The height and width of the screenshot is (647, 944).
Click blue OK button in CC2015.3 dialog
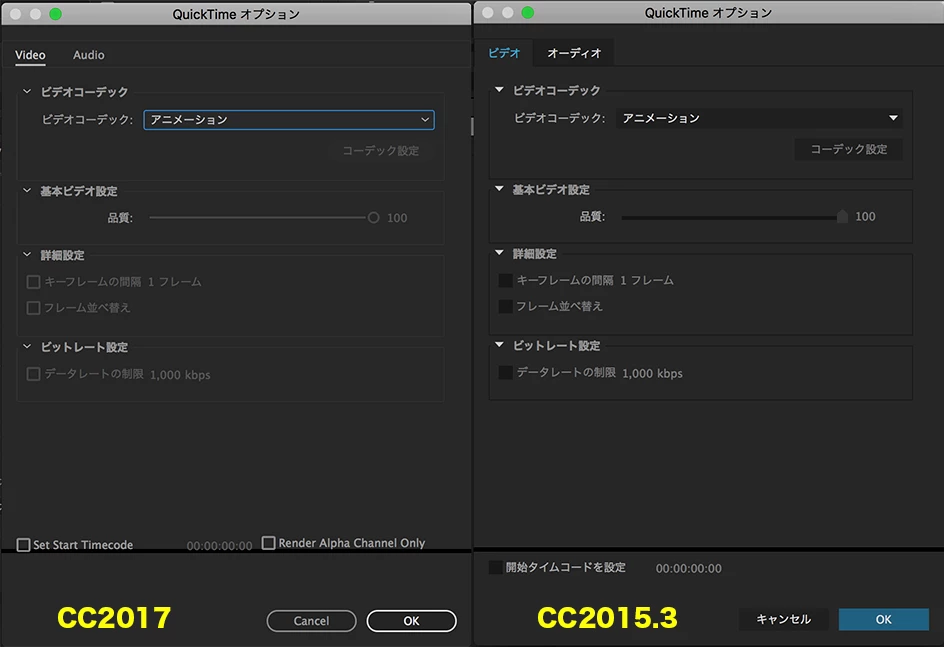tap(883, 619)
